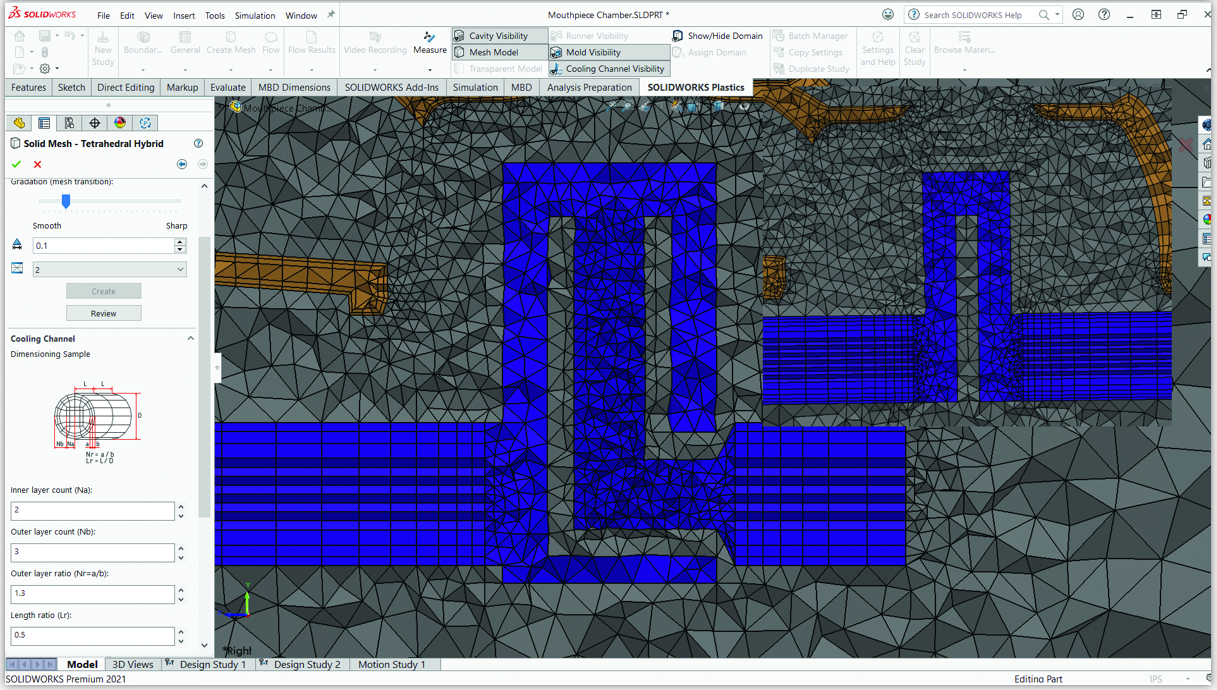This screenshot has width=1217, height=690.
Task: Open help for Solid Mesh panel
Action: coord(198,144)
